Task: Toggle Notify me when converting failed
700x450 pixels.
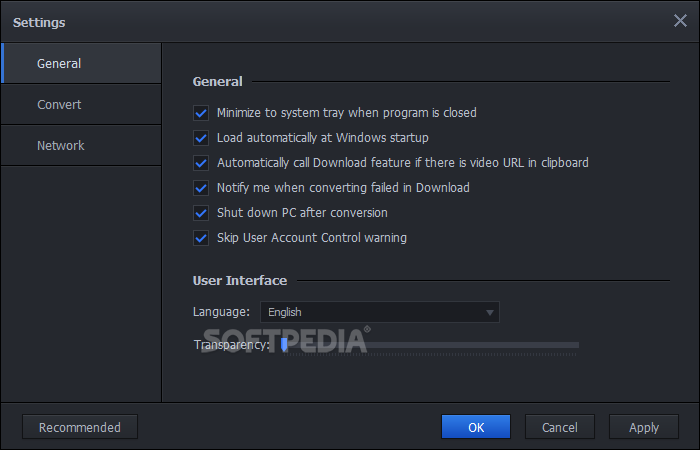Action: point(201,188)
